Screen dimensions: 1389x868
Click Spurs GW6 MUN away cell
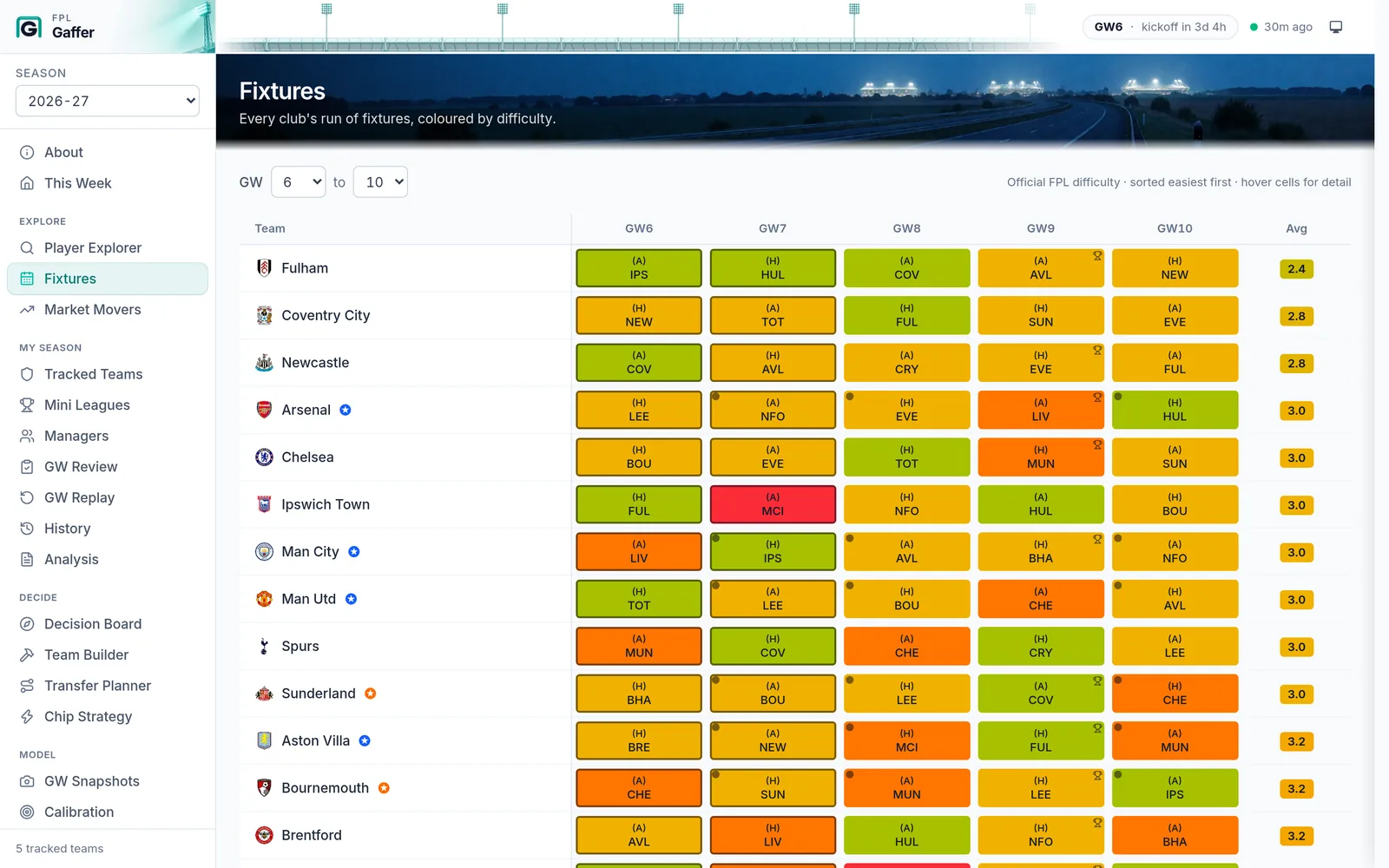pos(639,646)
